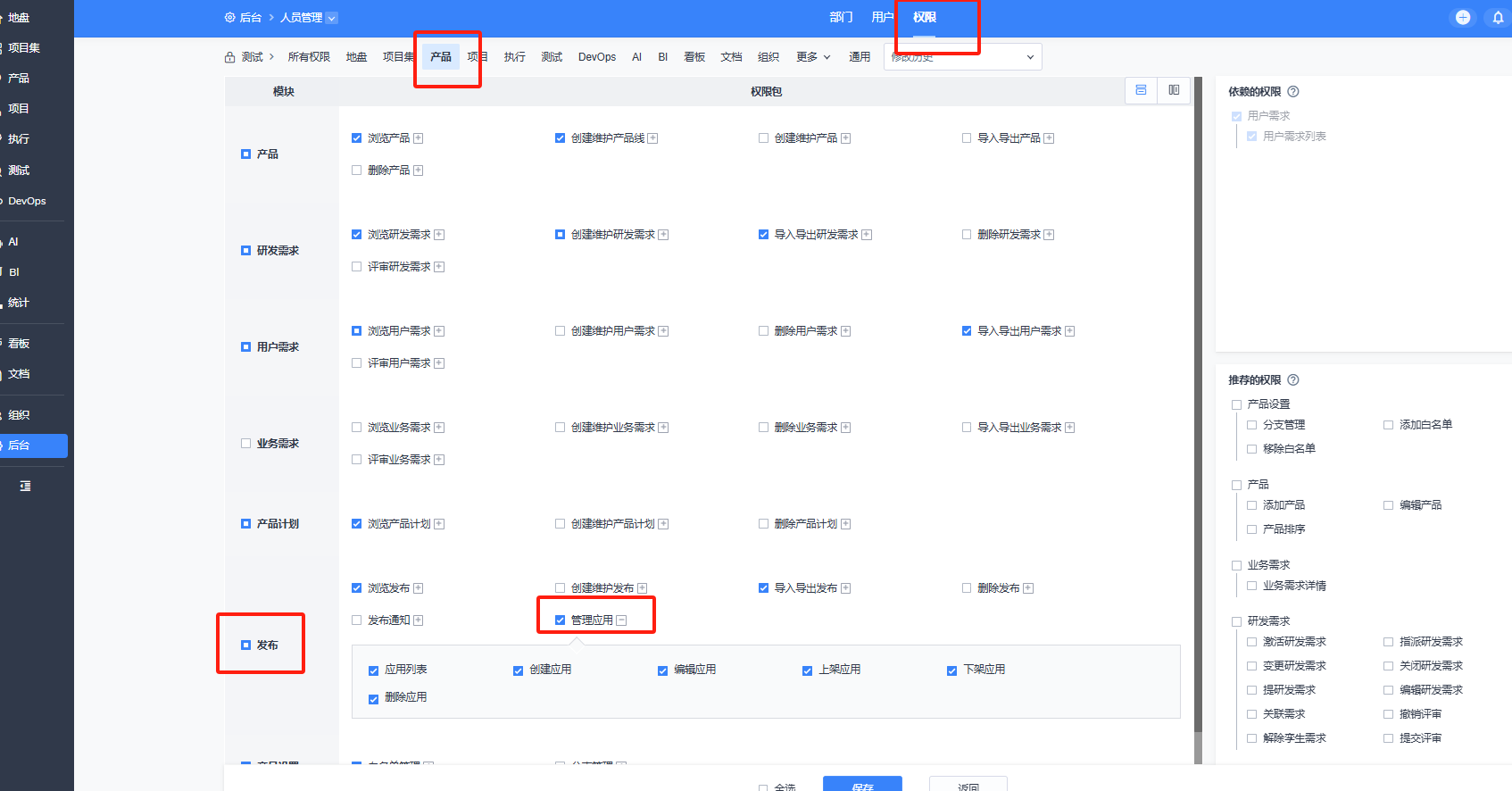Click the sidebar collapse icon under 后台

coord(25,487)
